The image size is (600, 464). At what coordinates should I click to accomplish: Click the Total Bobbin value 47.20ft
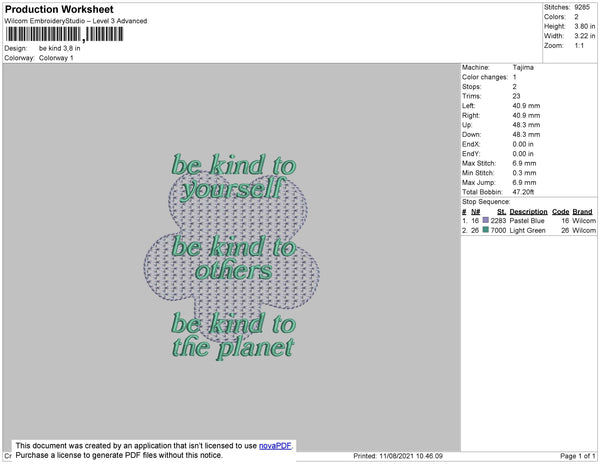pyautogui.click(x=523, y=192)
